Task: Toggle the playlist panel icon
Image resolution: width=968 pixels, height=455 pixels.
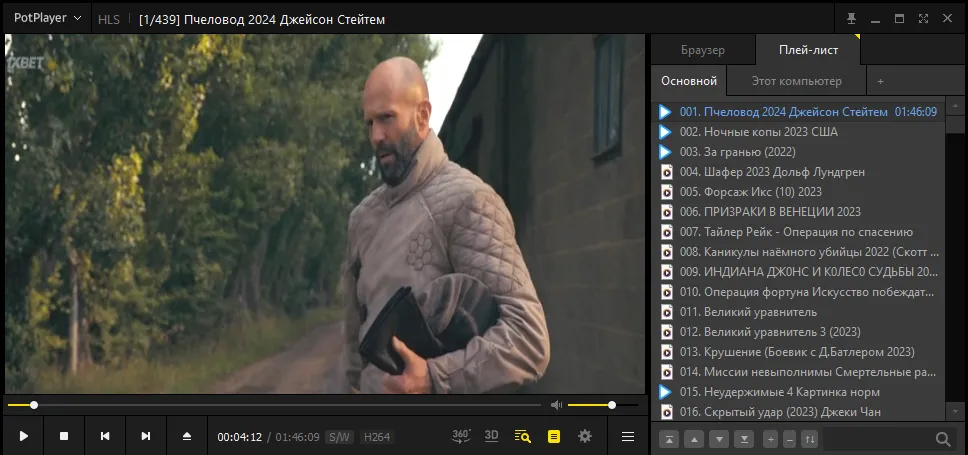Action: coord(554,436)
